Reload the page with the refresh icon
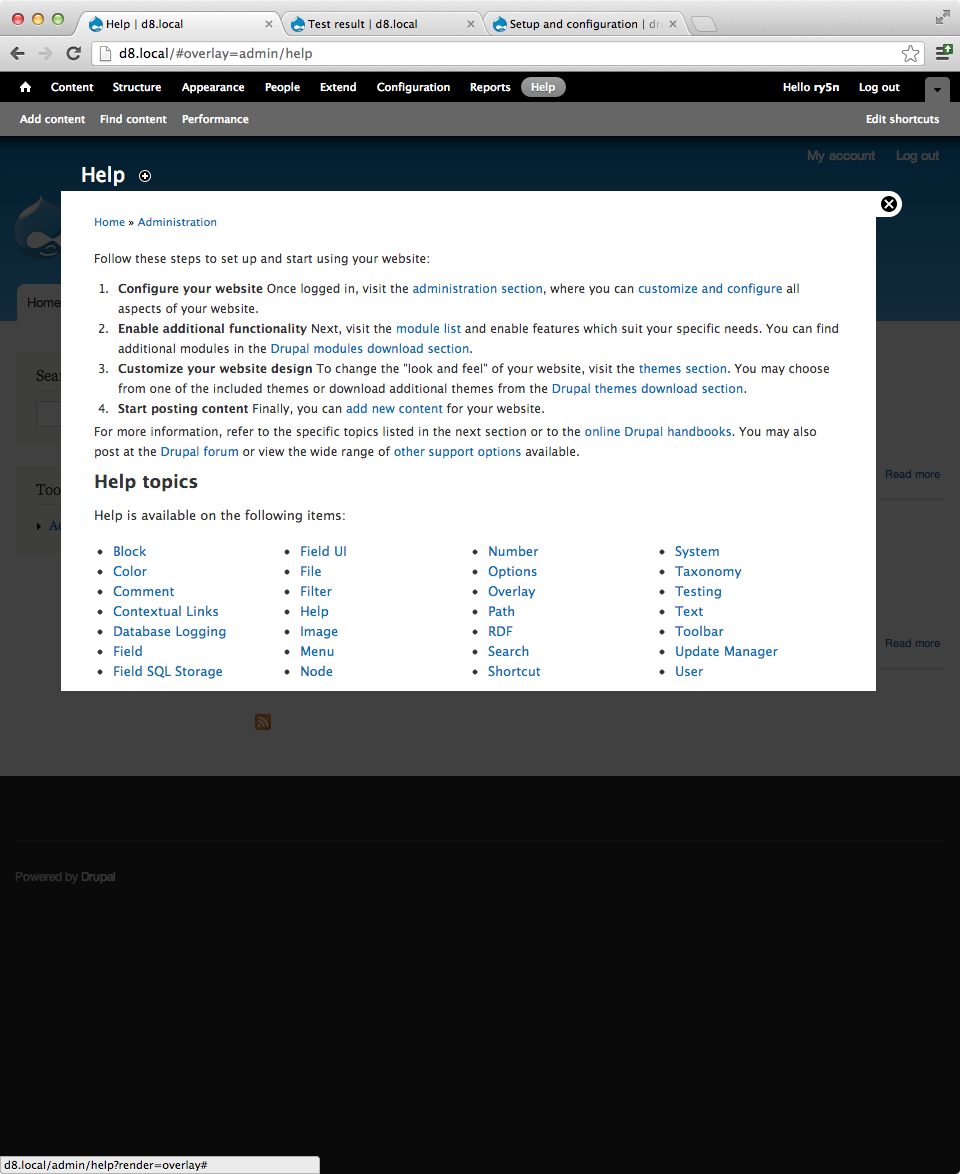Image resolution: width=960 pixels, height=1174 pixels. pos(73,53)
